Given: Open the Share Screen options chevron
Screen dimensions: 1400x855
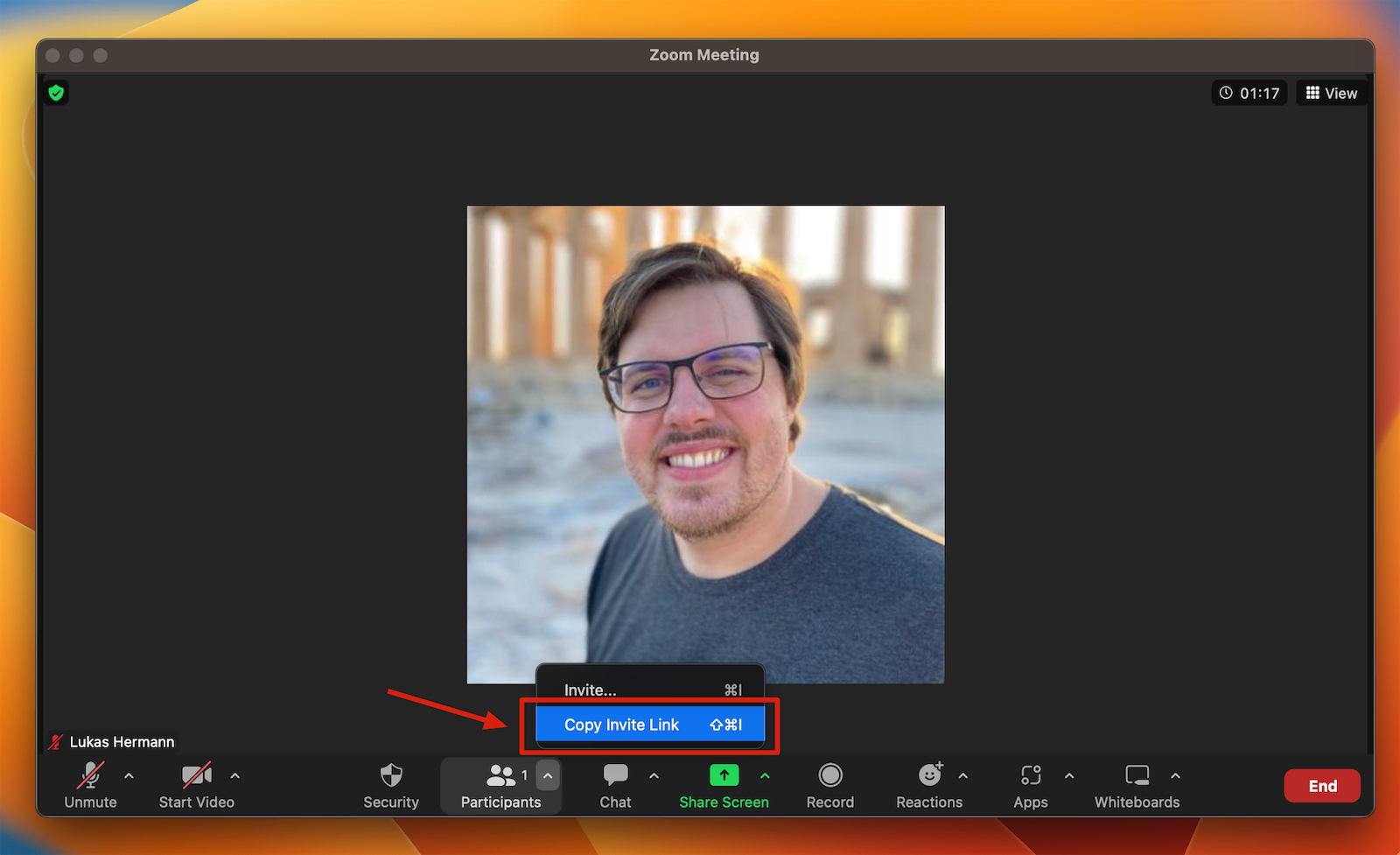Looking at the screenshot, I should coord(766,774).
